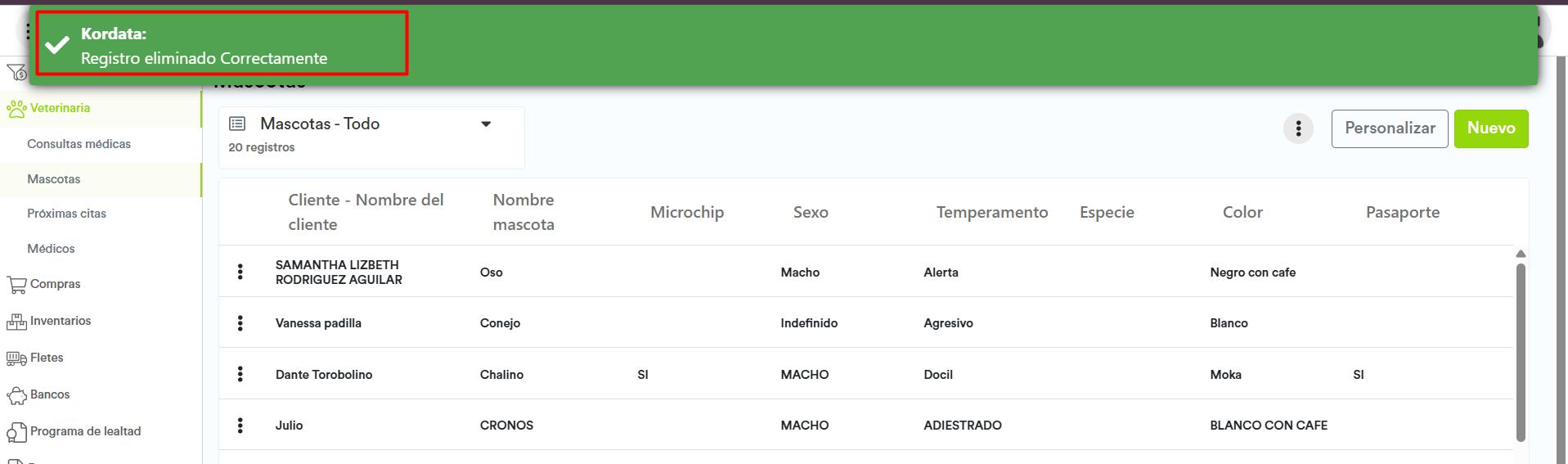Select Médicos in the sidebar

coord(51,249)
